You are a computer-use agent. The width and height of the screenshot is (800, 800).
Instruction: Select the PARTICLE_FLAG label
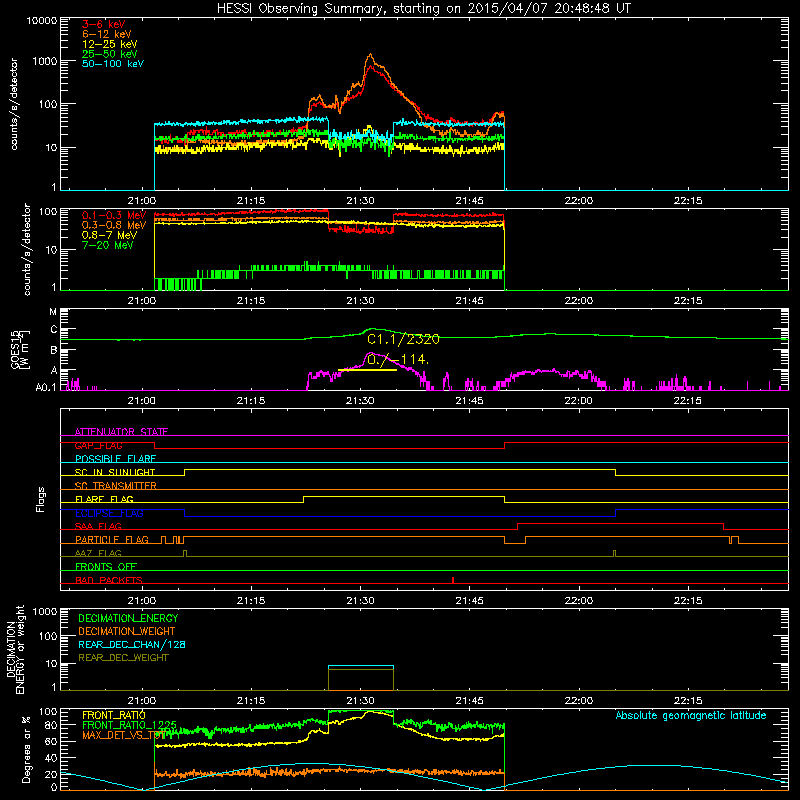point(112,540)
